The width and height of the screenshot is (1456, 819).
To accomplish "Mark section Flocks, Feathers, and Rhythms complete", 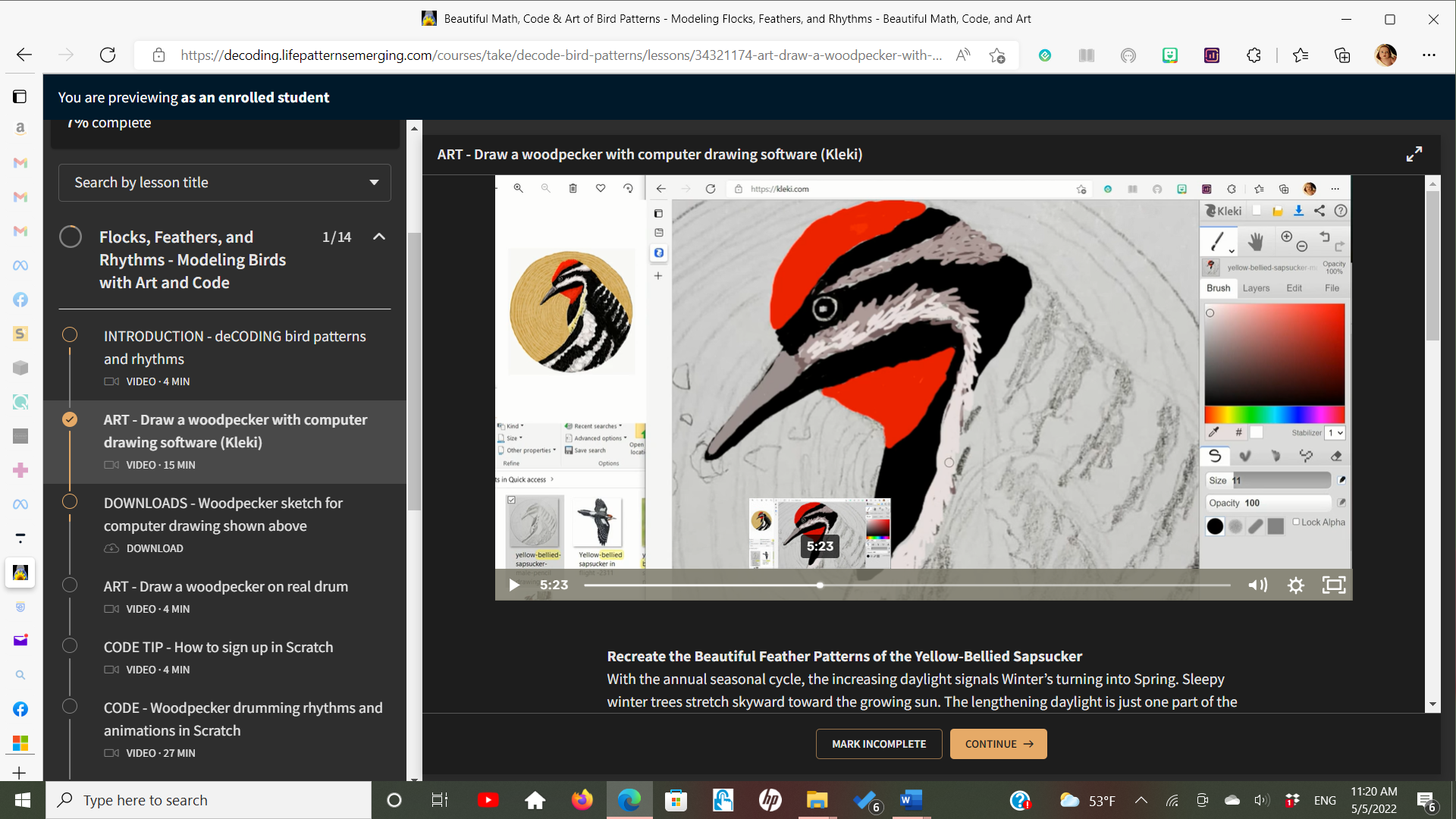I will [x=71, y=237].
